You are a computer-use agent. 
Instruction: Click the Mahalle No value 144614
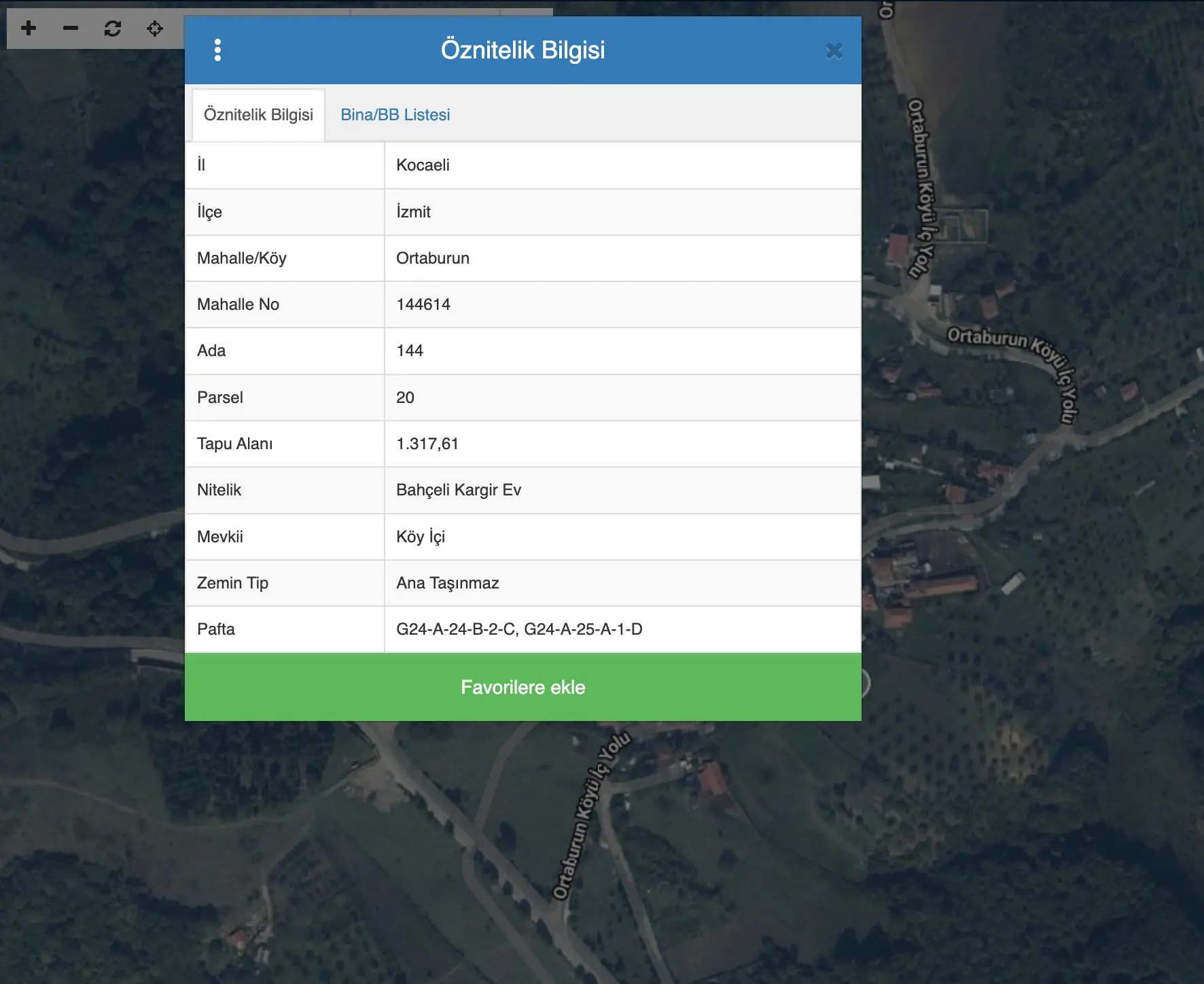(423, 304)
